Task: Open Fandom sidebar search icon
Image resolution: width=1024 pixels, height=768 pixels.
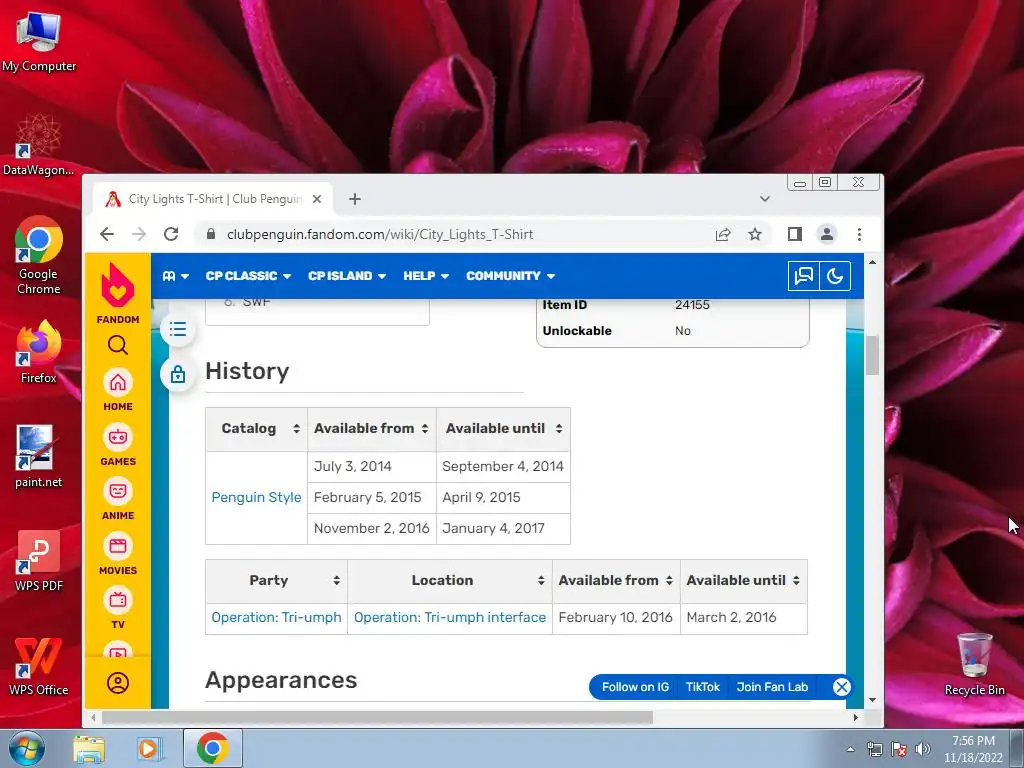Action: coord(118,345)
